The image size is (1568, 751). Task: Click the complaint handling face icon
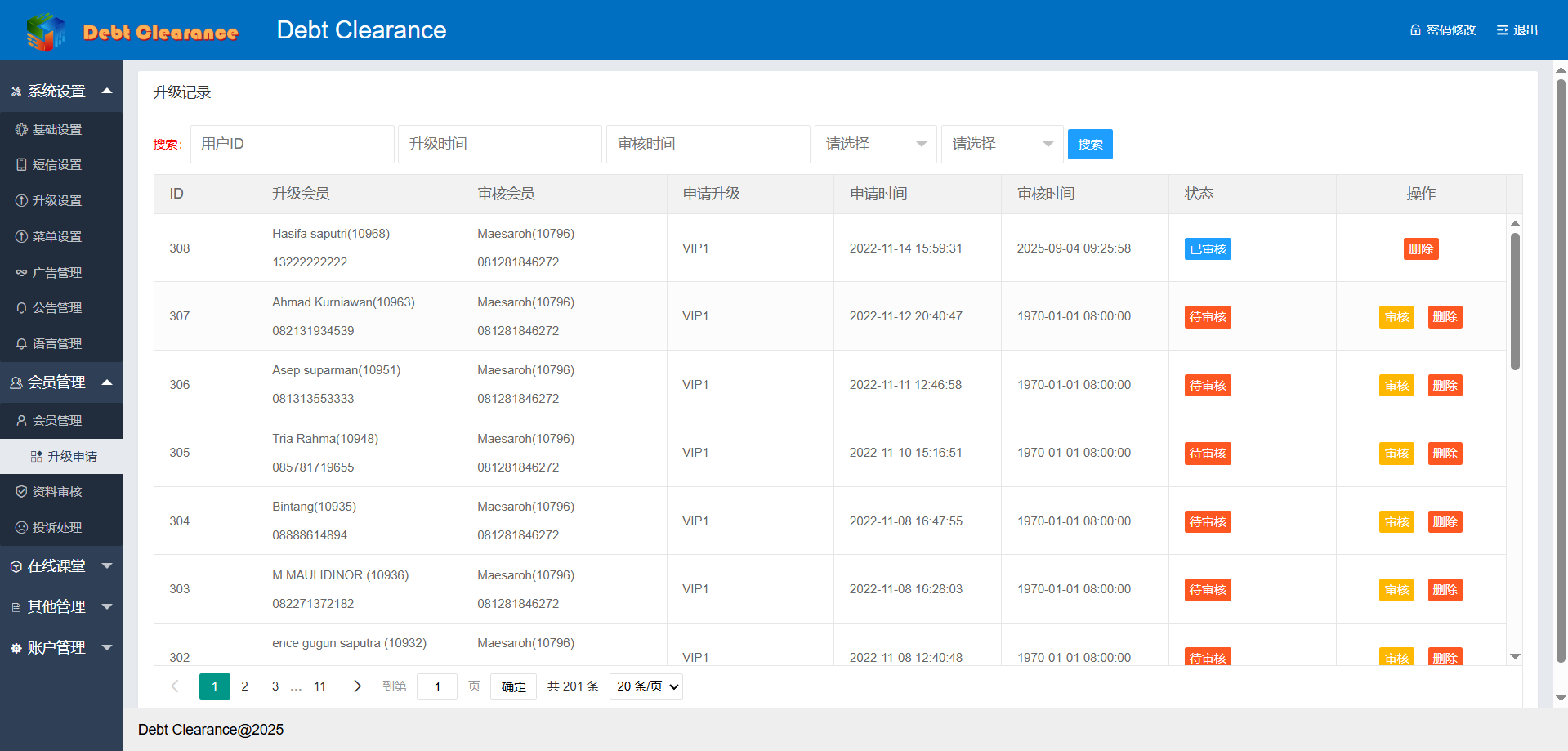pyautogui.click(x=22, y=528)
